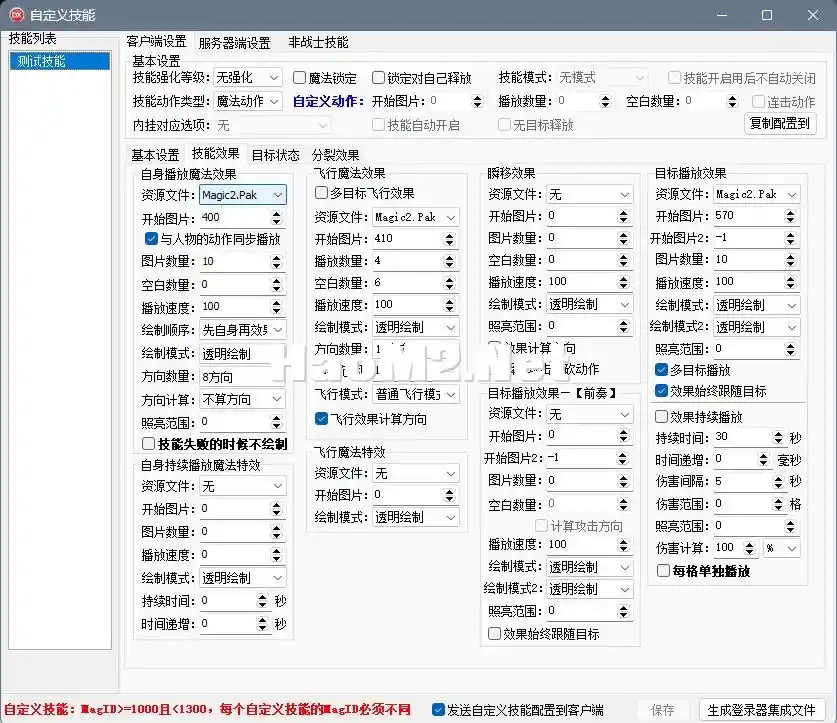Uncheck 效果始终跟随目标 in 目标播放效果
Screen dimensions: 837x723
point(710,391)
